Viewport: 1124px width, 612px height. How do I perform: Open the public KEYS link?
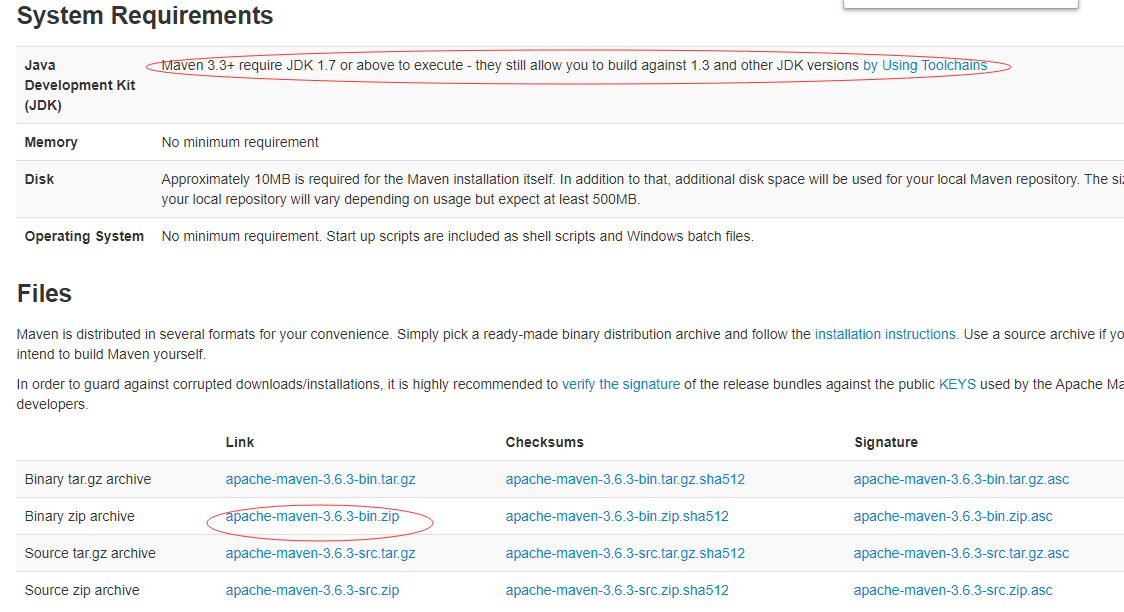pos(957,385)
